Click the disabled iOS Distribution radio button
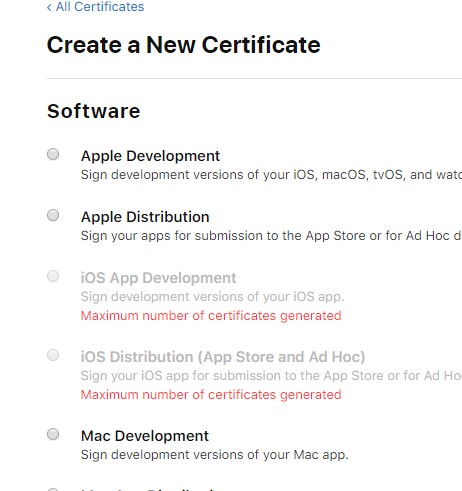 (53, 355)
